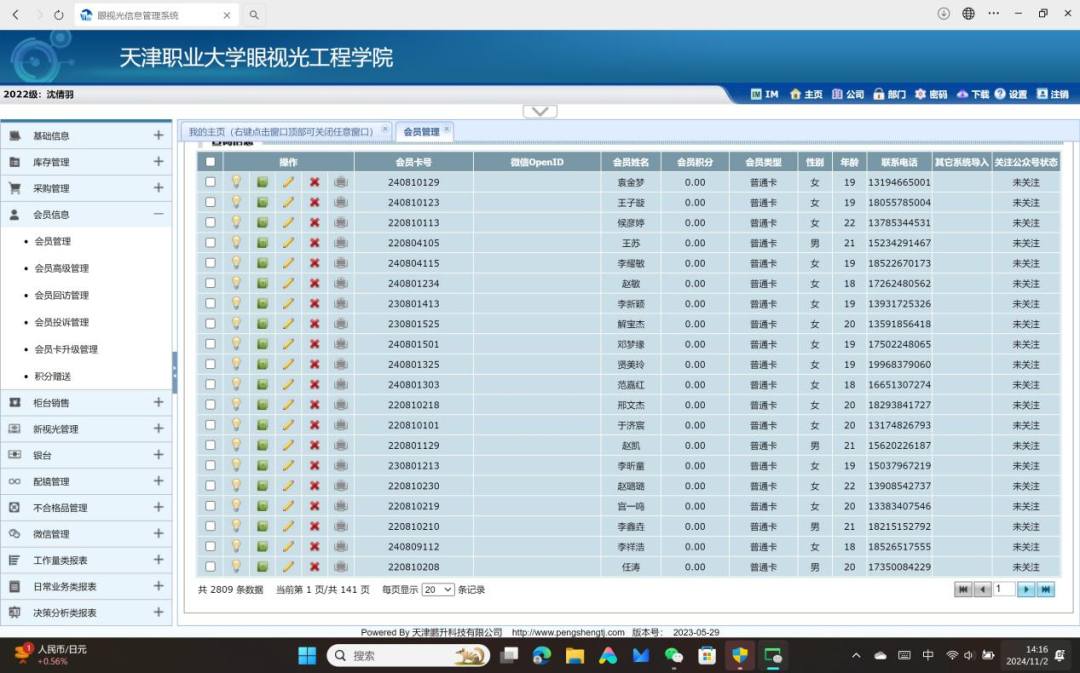Select the 会员管理 tab

[421, 132]
